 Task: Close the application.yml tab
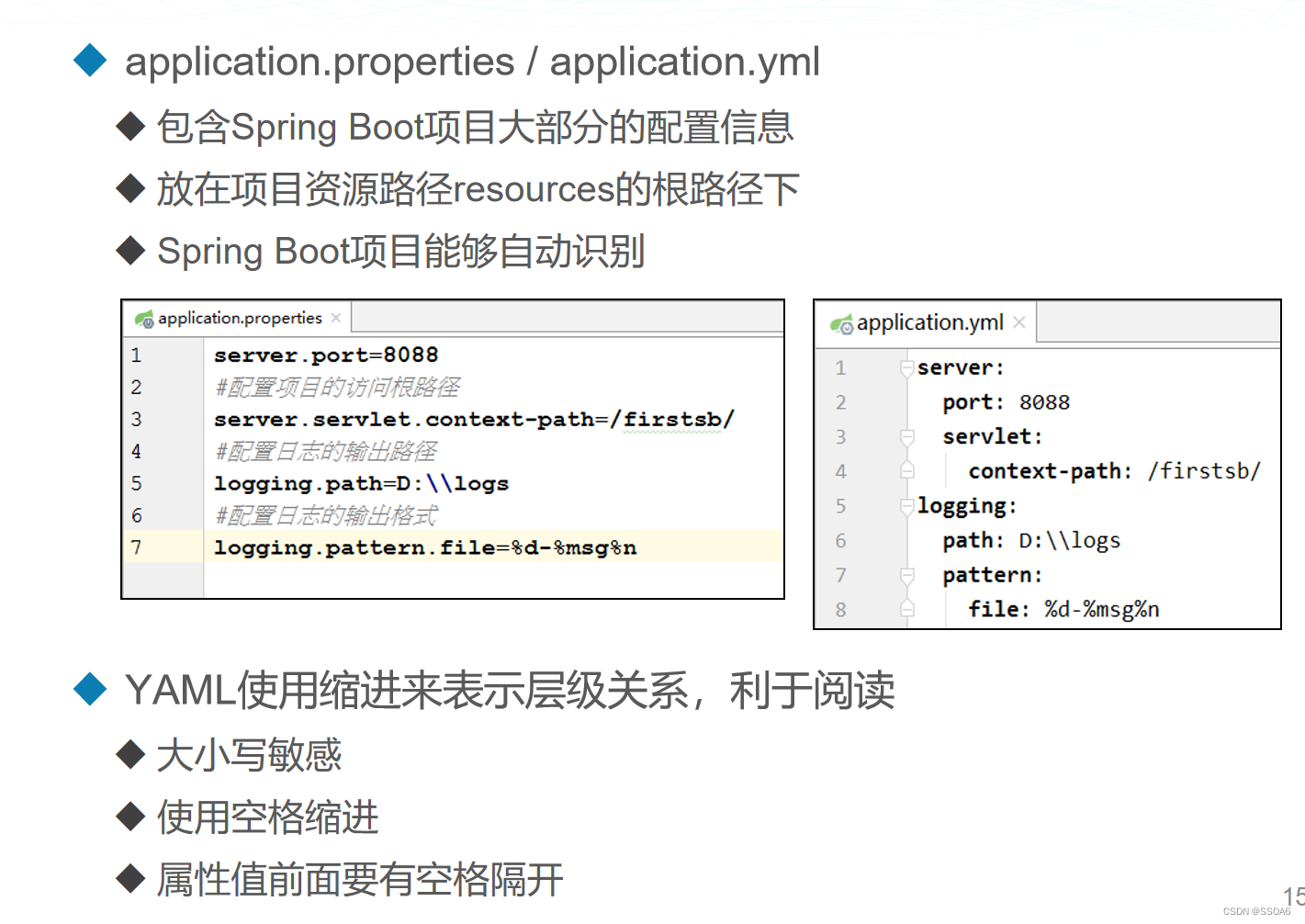(1019, 322)
